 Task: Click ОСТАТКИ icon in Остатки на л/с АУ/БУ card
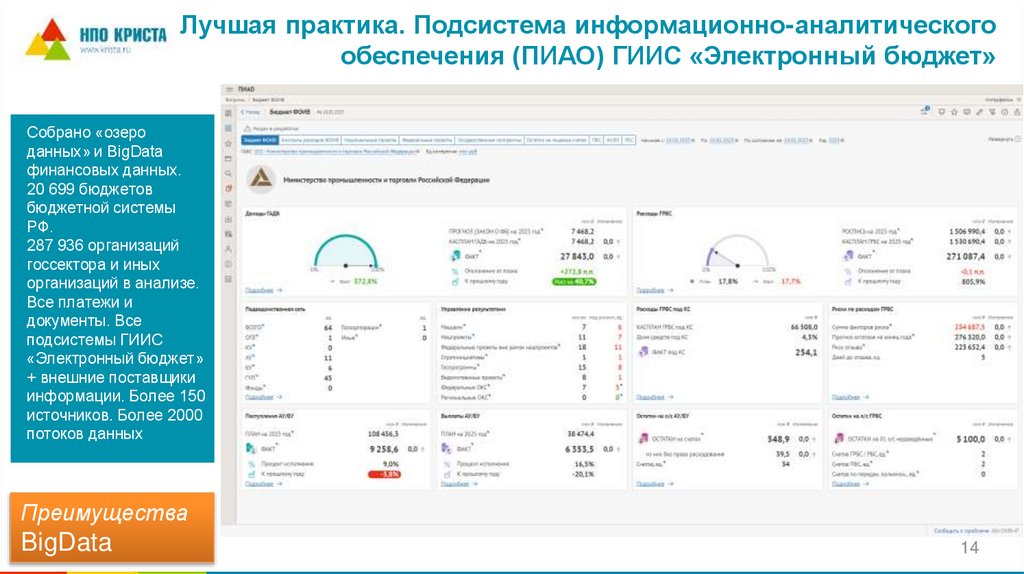(x=643, y=439)
